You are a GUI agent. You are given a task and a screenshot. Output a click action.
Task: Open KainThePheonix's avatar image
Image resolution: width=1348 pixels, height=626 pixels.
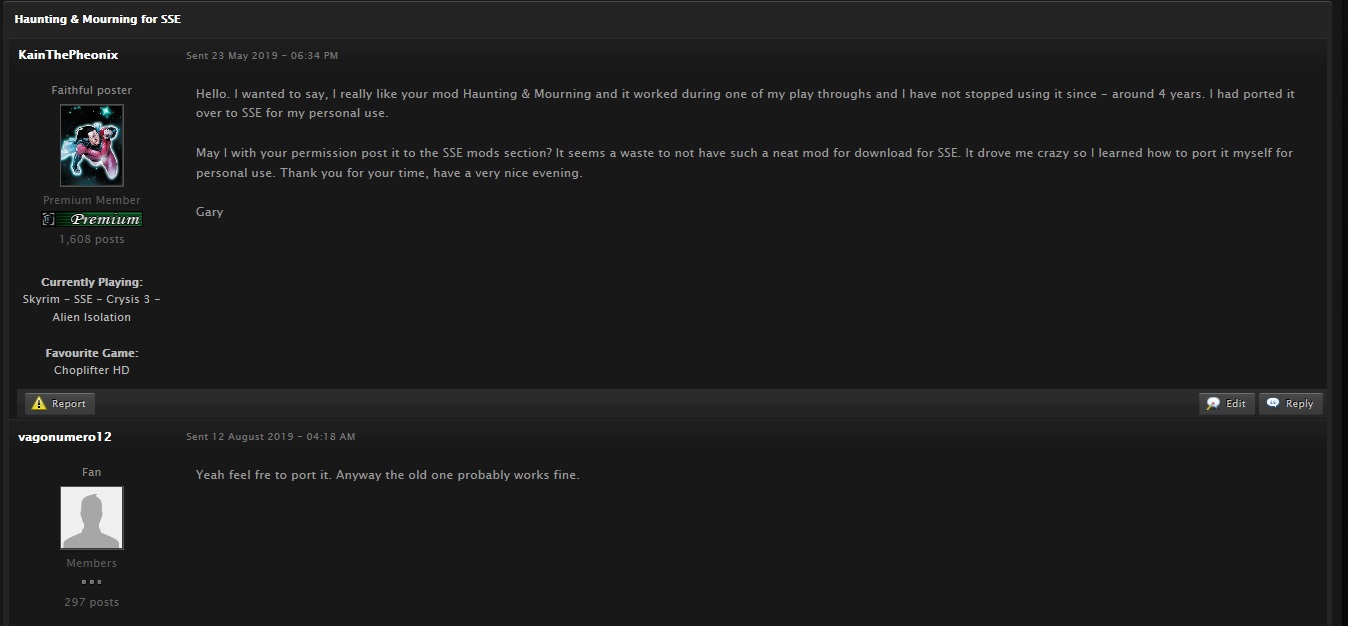(x=92, y=145)
